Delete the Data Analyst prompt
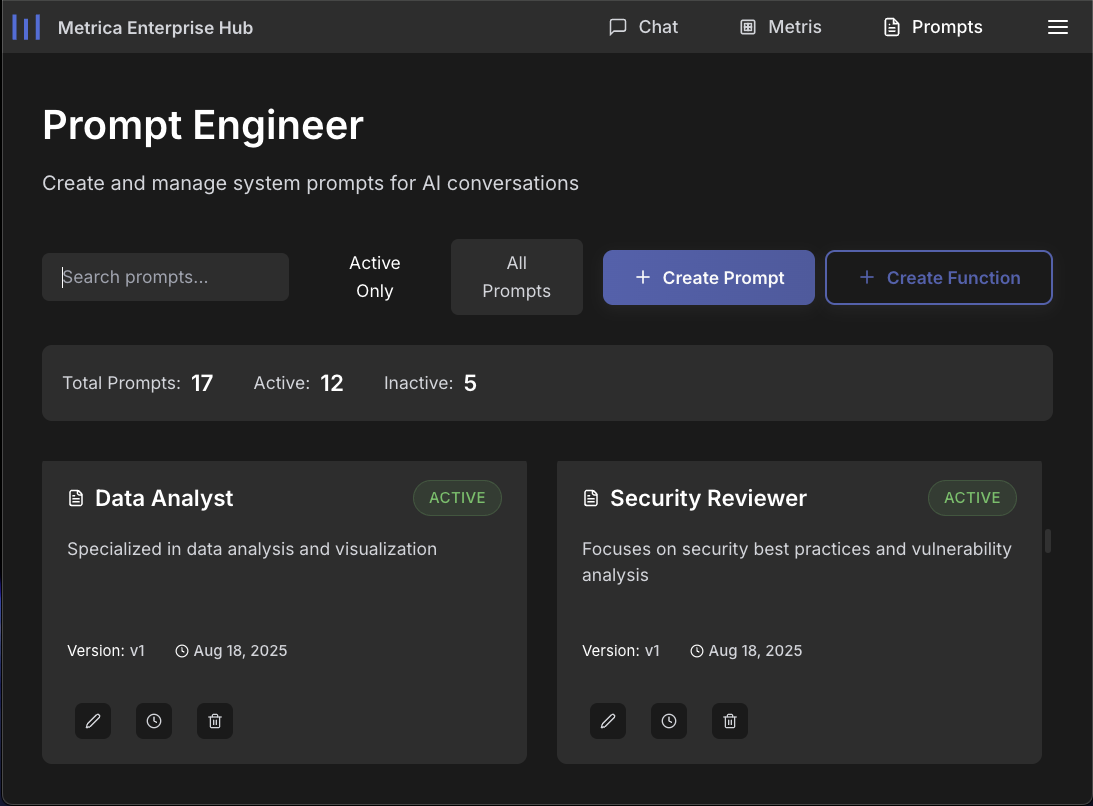 [x=215, y=721]
